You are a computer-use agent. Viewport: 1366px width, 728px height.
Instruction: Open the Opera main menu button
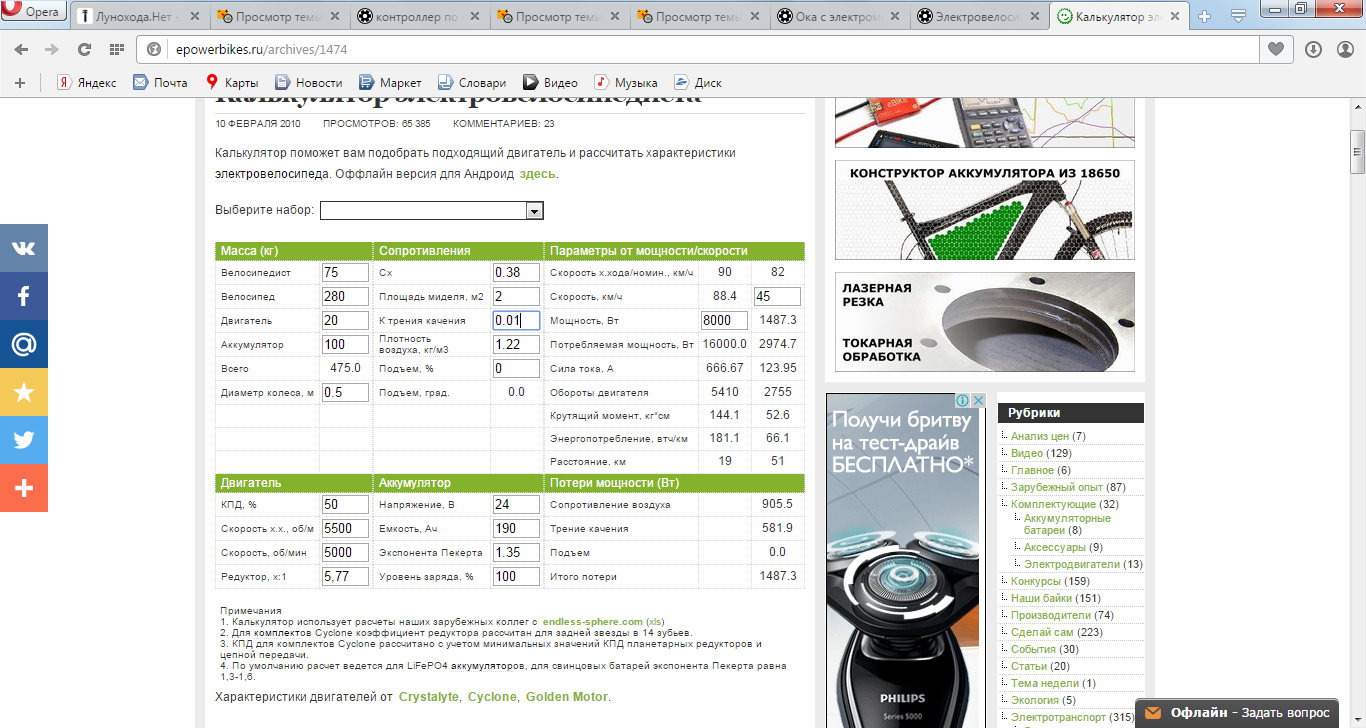(34, 13)
